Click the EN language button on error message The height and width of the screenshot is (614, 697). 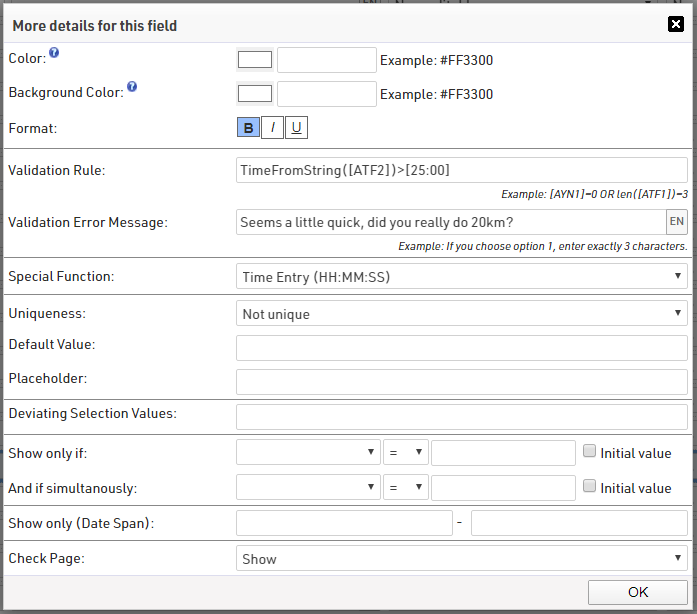click(677, 222)
